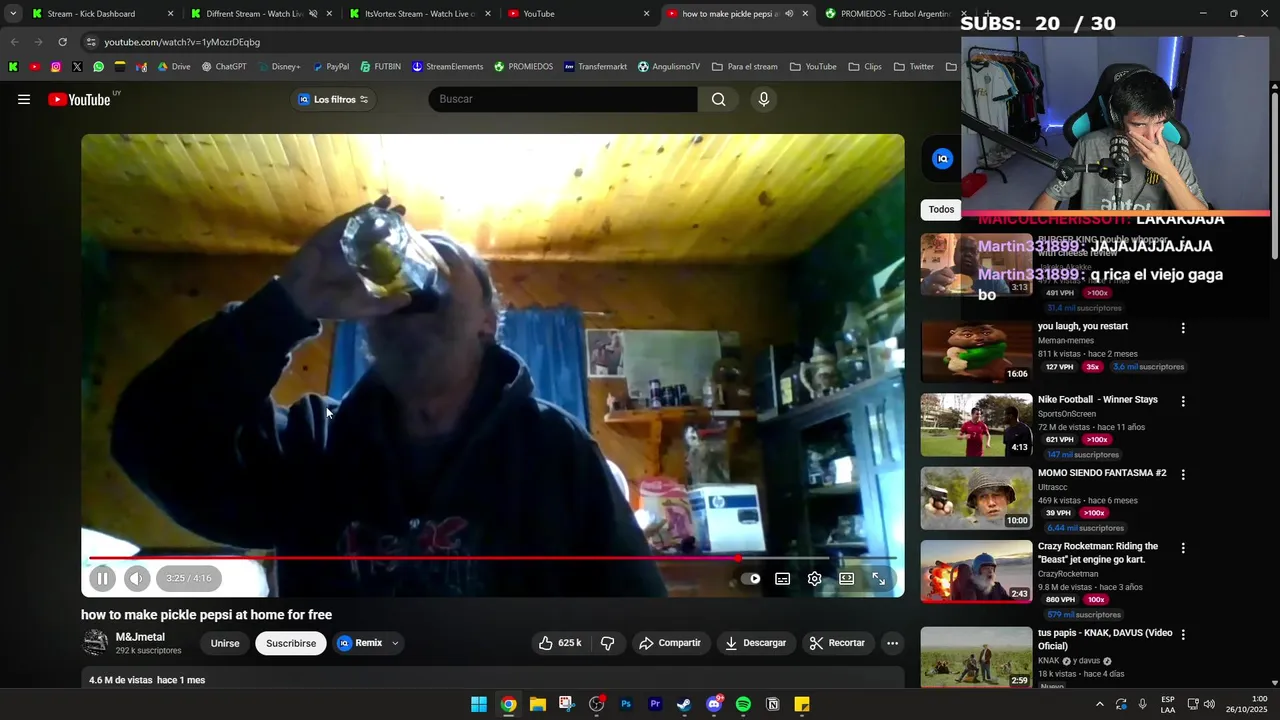Submit search with magnifying glass button

click(718, 99)
